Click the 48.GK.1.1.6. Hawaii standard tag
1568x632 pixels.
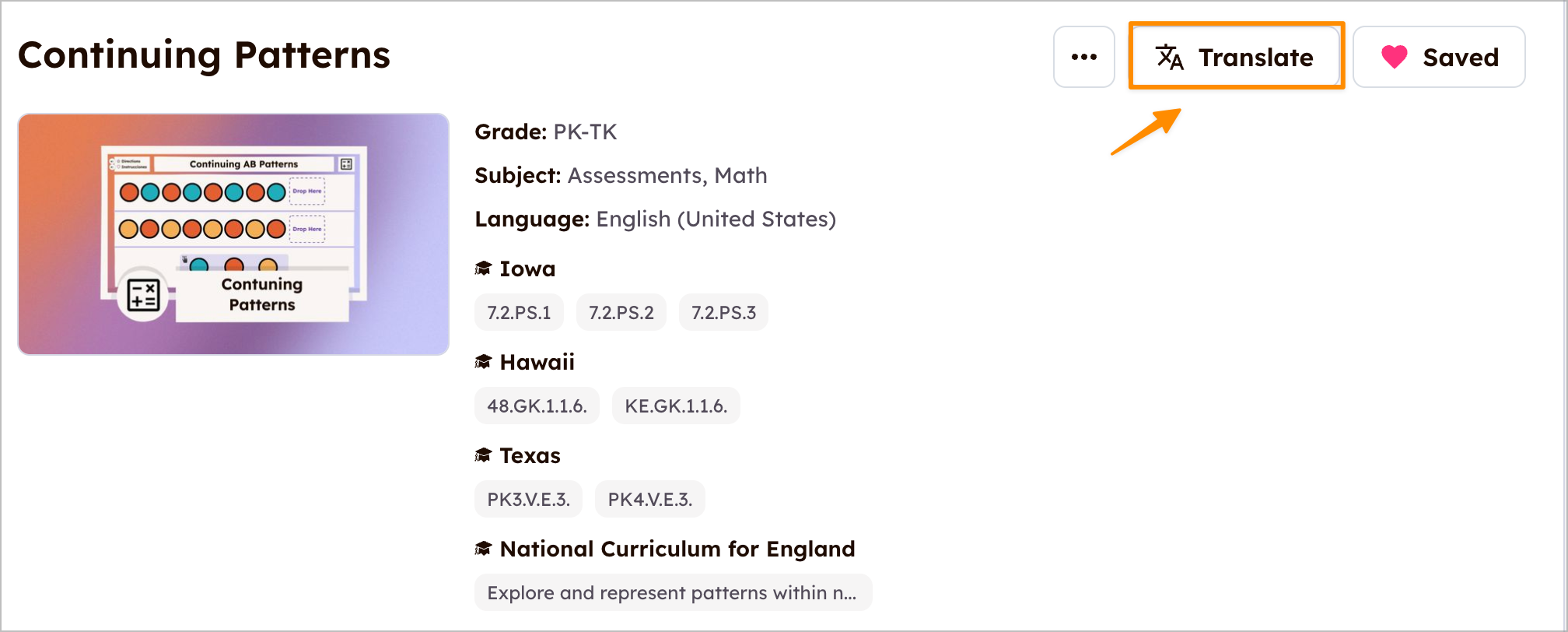(x=537, y=406)
